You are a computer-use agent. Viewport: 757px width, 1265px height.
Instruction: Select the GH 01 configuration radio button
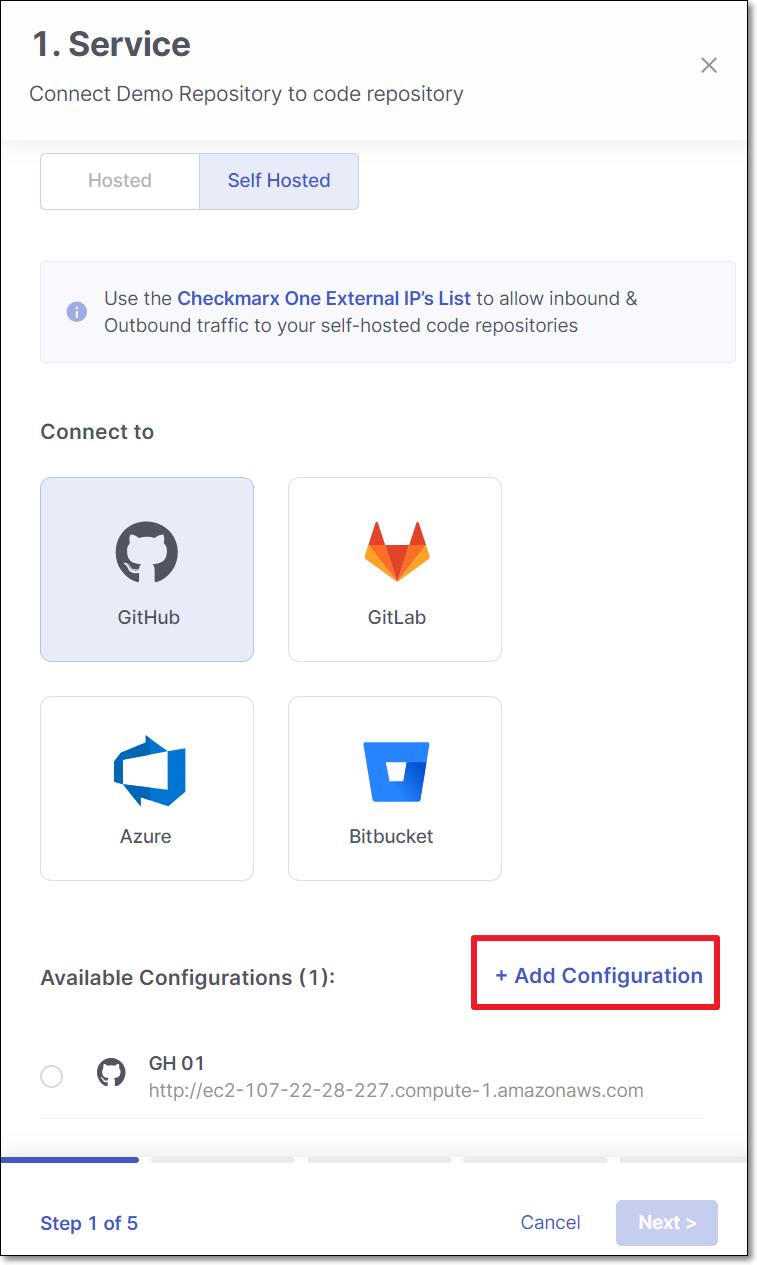point(51,1076)
